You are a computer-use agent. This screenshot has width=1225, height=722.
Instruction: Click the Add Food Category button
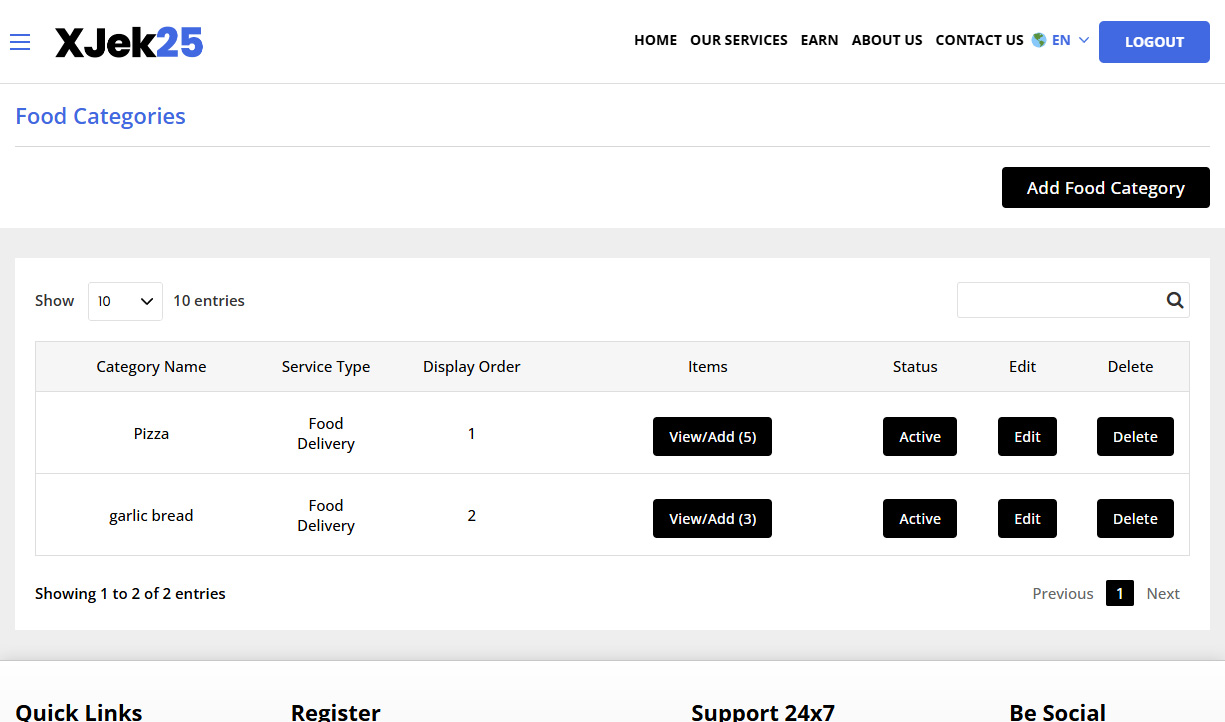tap(1105, 188)
